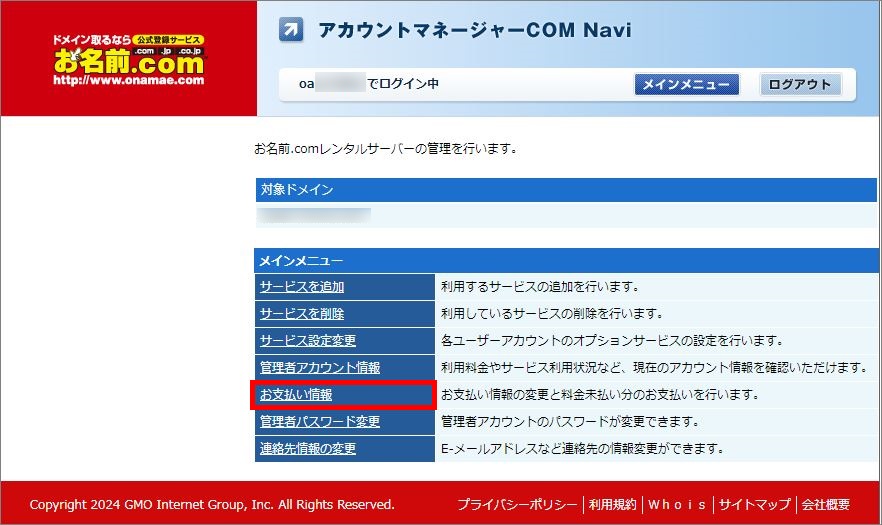This screenshot has width=882, height=525.
Task: Click the Copyright 2024 GMO Internet Group text
Action: [212, 505]
